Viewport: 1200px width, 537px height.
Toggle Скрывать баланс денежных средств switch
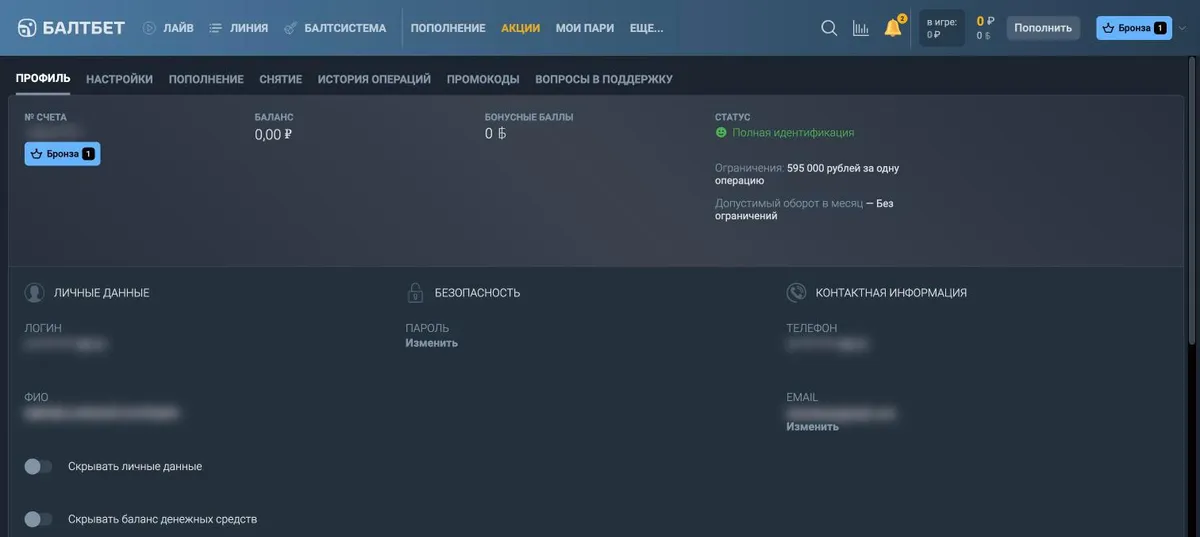[x=38, y=519]
